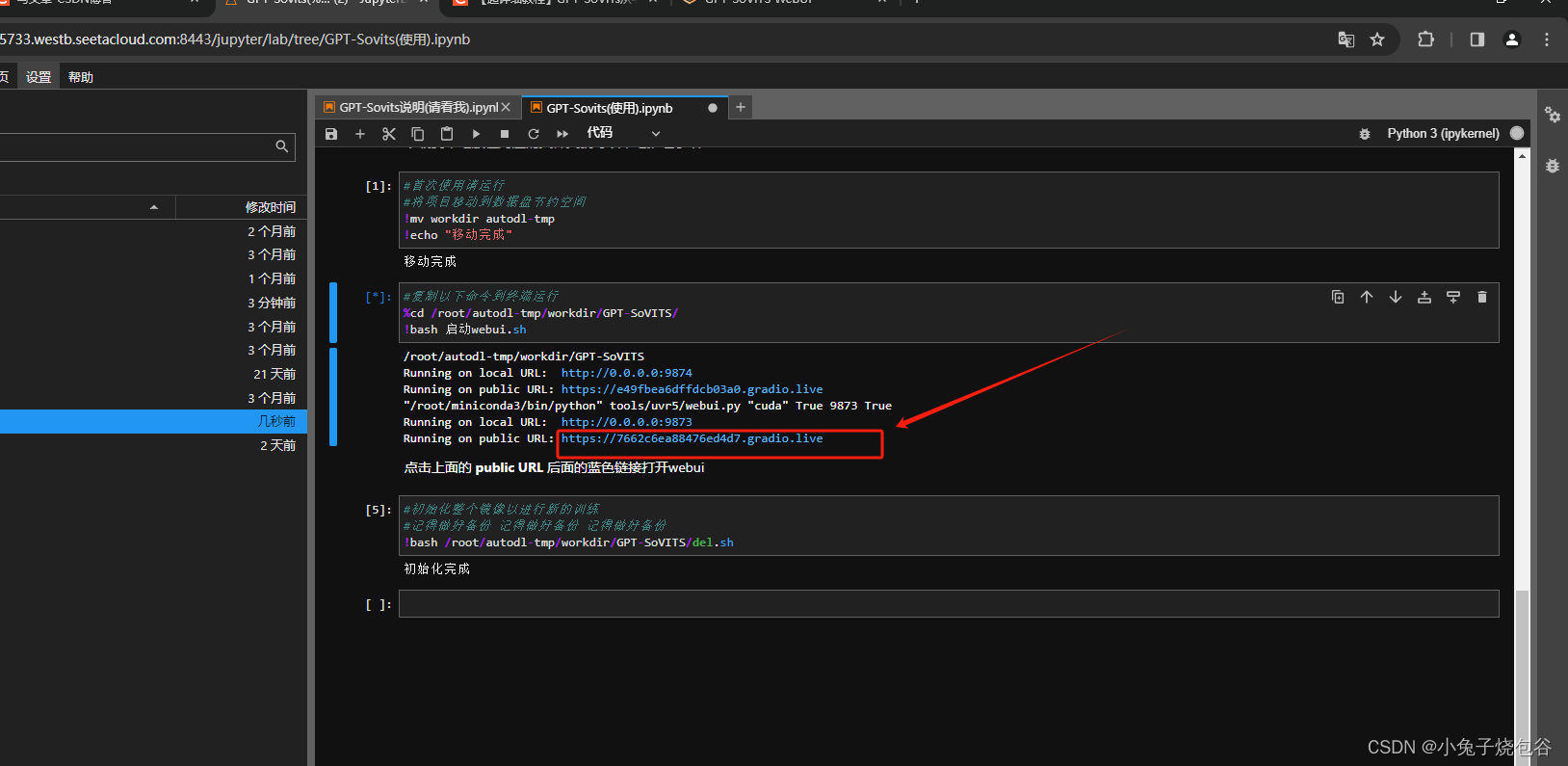Duplicate the active cell via cell toolbar

[x=1338, y=297]
